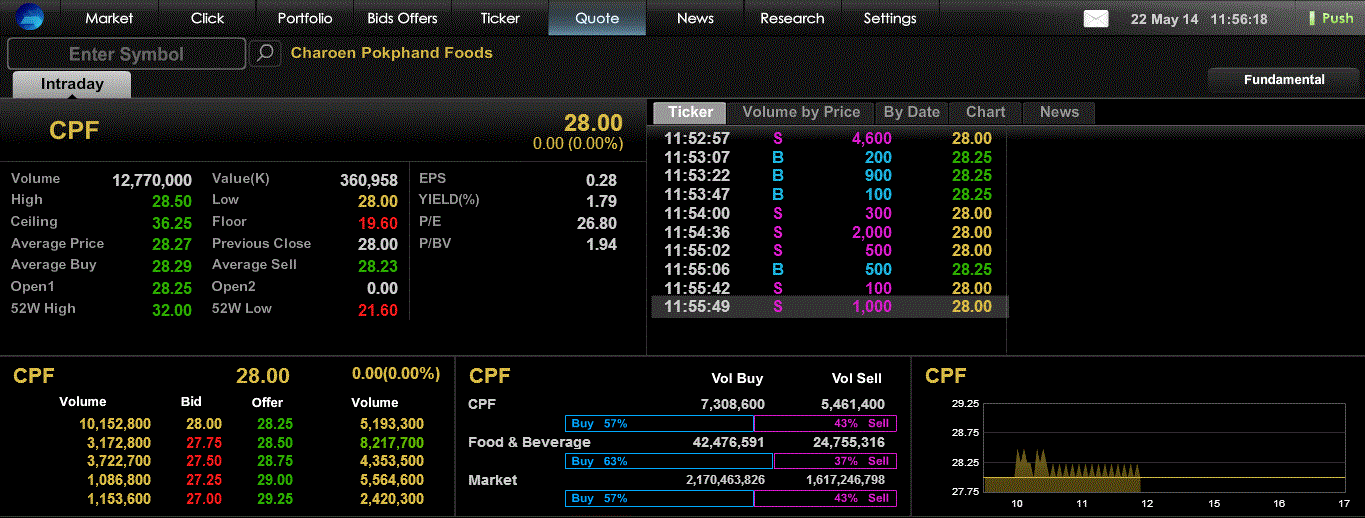Switch to the Chart tab
Screen dimensions: 1365x518
point(985,112)
